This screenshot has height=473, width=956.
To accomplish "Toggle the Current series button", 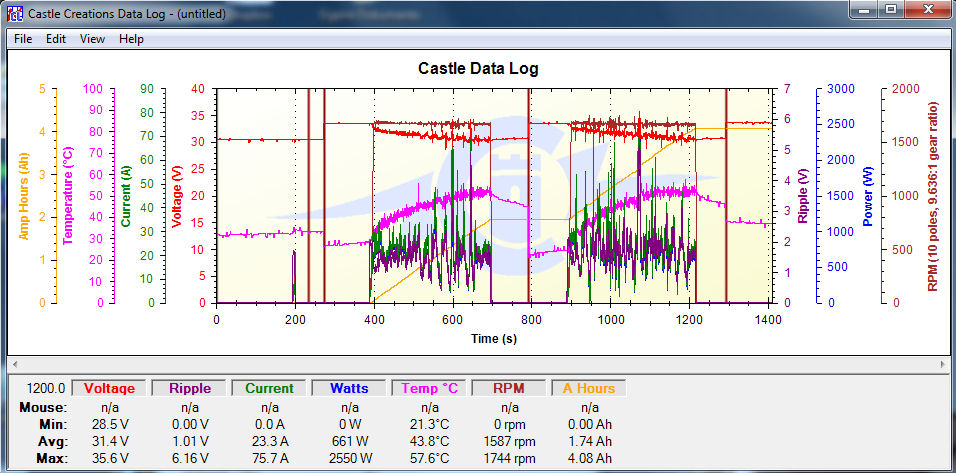I will pyautogui.click(x=269, y=388).
